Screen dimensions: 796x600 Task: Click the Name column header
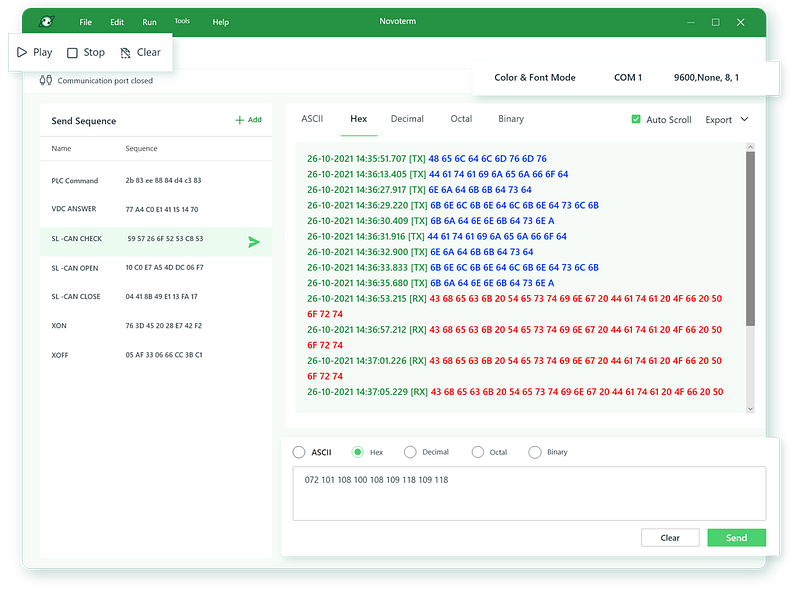pyautogui.click(x=61, y=148)
